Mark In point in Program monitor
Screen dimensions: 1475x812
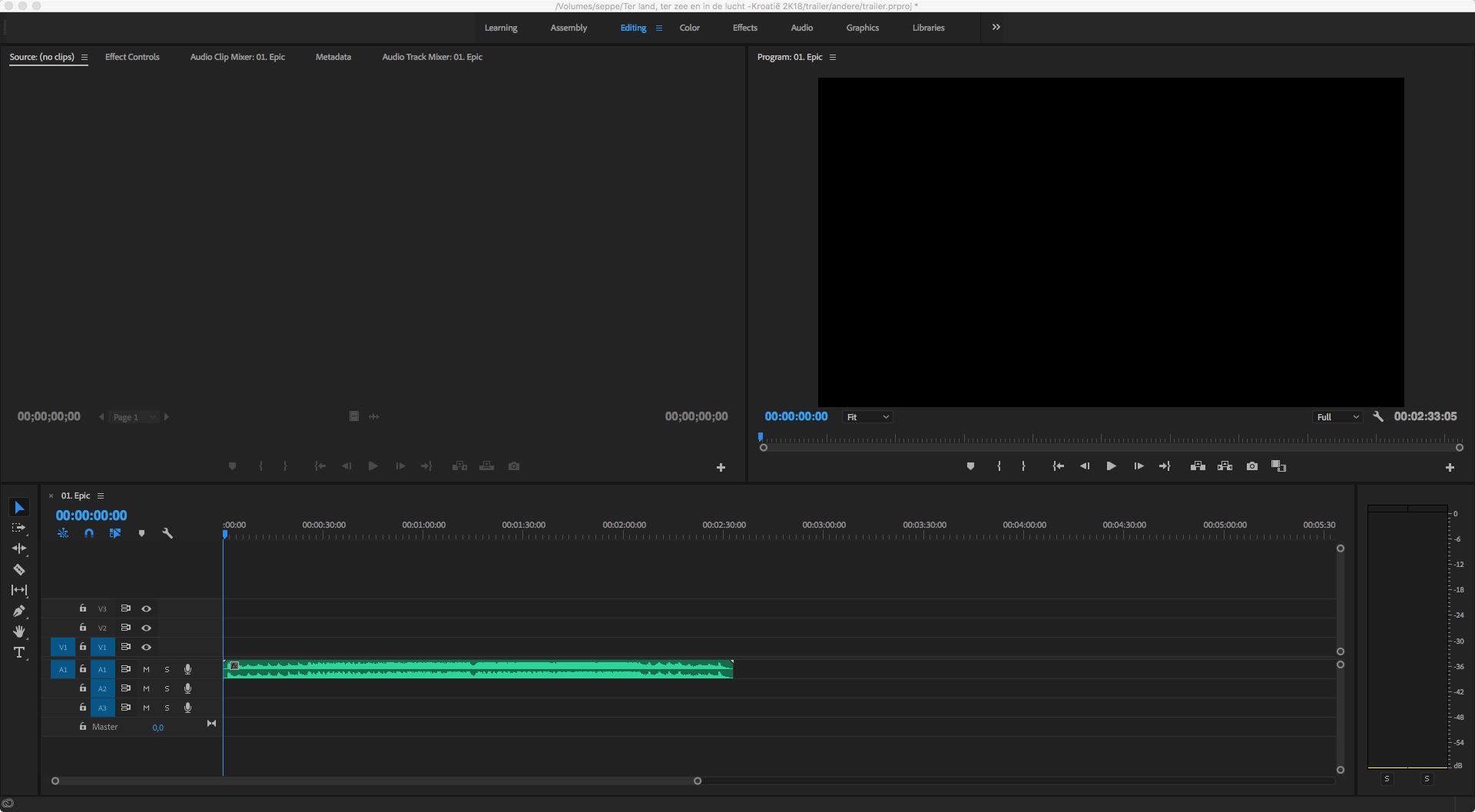[x=999, y=466]
